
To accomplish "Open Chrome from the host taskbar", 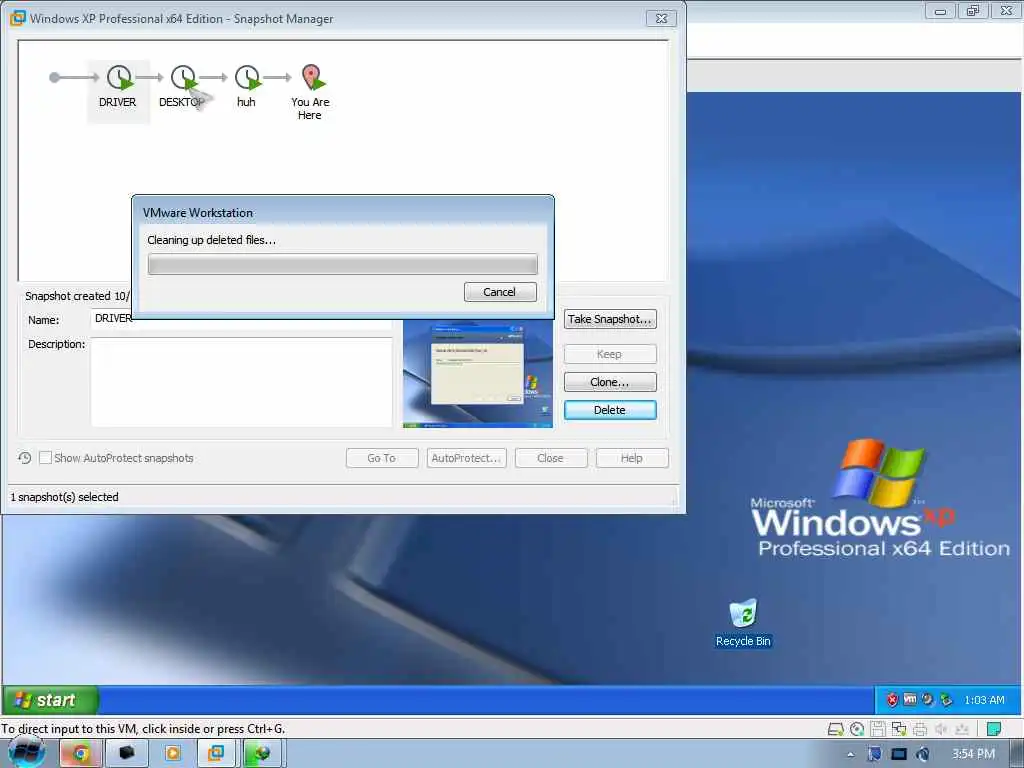I will [x=81, y=754].
